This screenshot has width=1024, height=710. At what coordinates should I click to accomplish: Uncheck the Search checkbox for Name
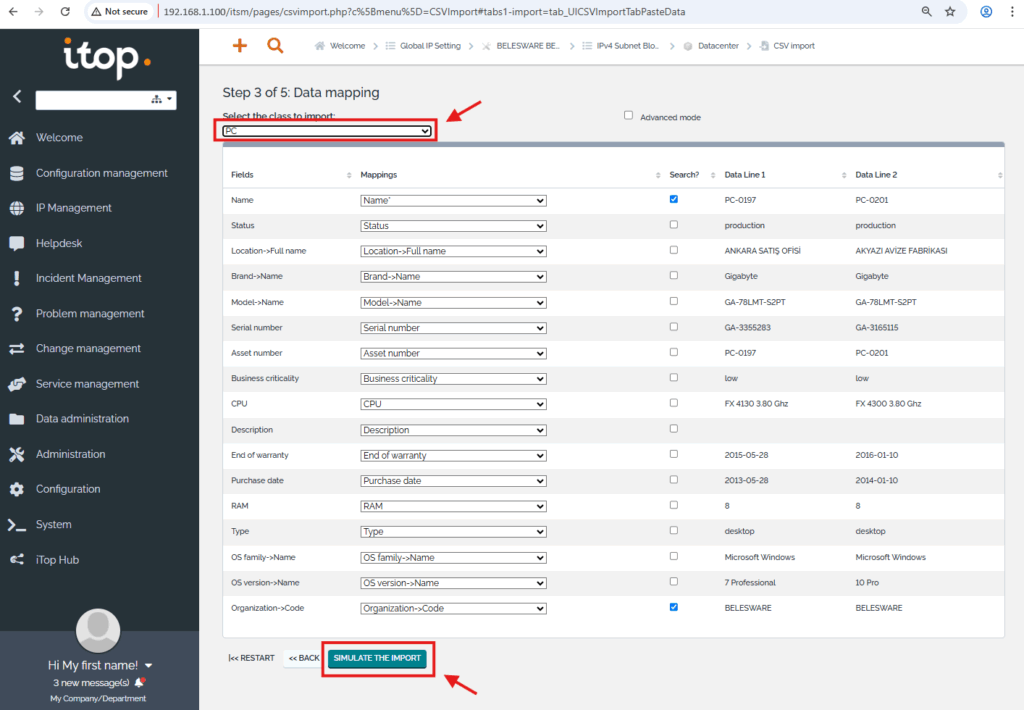(673, 199)
